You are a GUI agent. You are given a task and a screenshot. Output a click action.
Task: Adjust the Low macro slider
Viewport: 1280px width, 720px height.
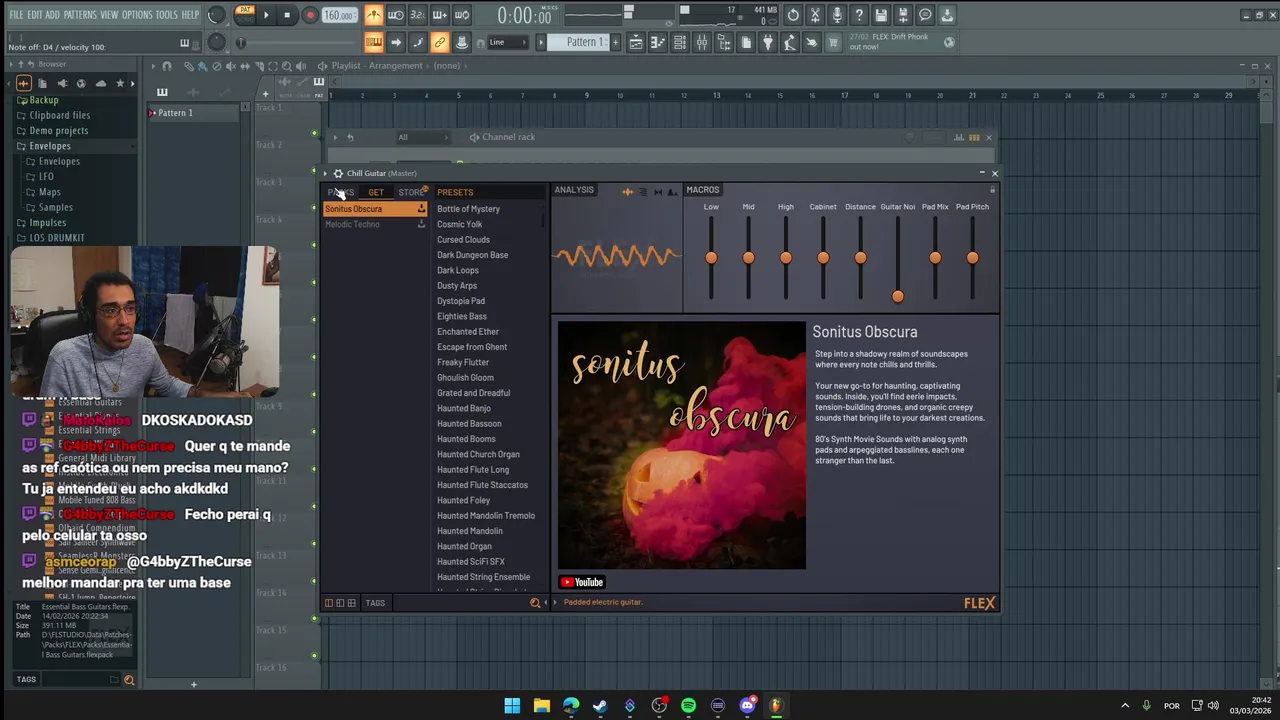tap(711, 258)
